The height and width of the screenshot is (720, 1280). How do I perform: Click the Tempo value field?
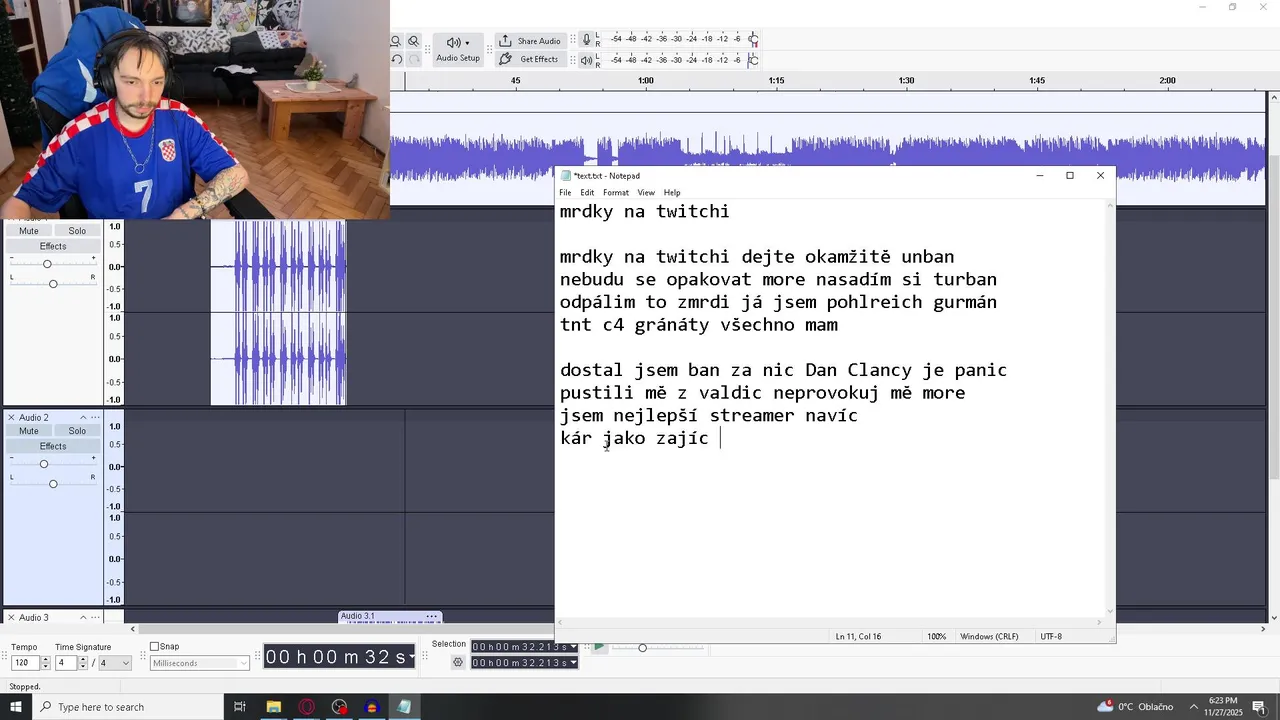click(25, 663)
